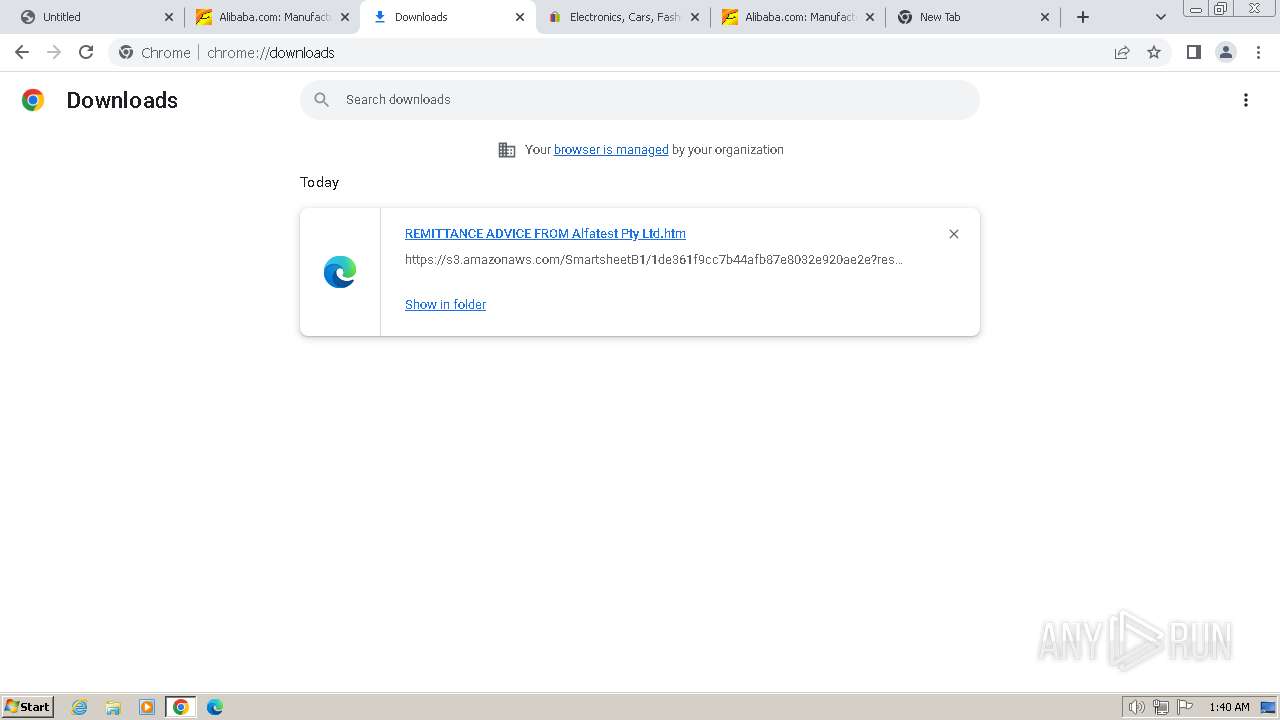Close the first Alibaba.com tab
The width and height of the screenshot is (1280, 720).
point(345,17)
